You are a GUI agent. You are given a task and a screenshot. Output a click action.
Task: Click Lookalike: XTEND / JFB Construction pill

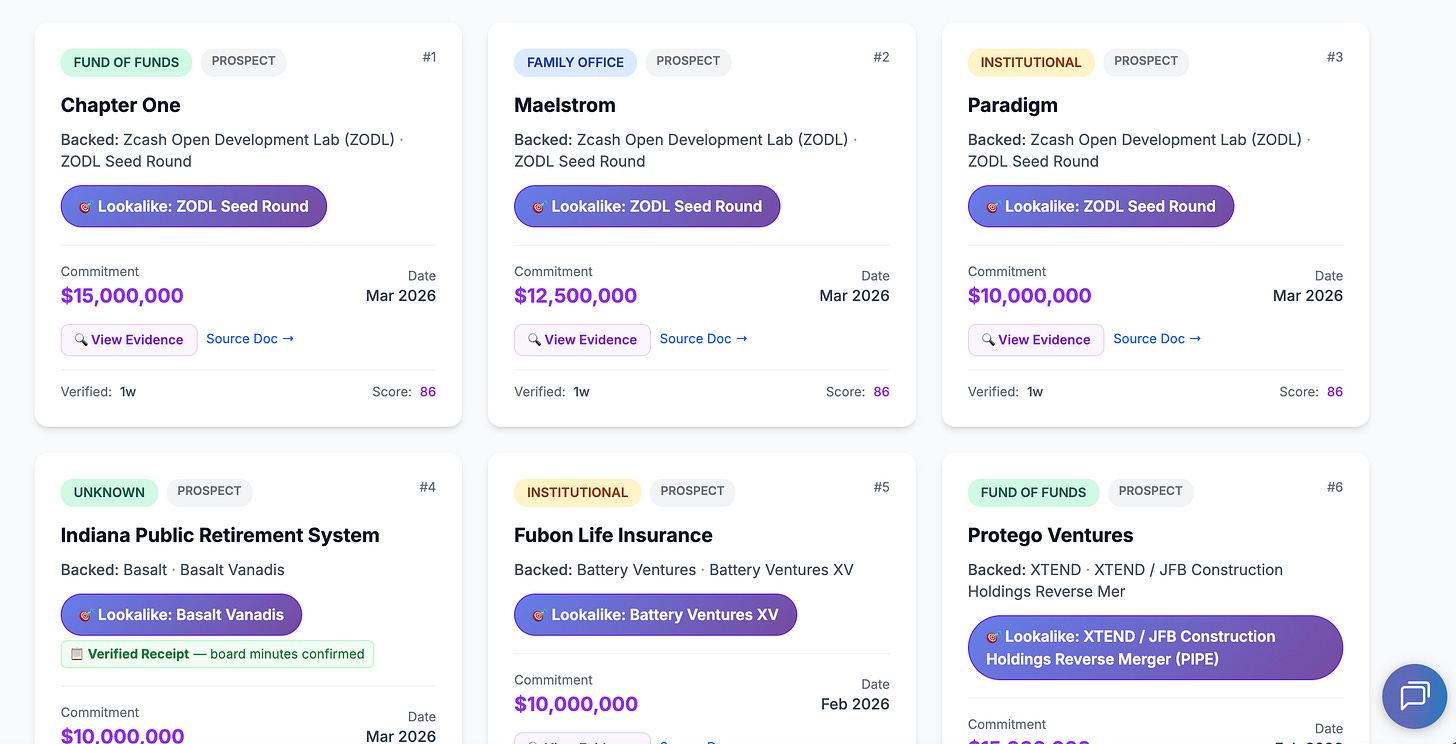[x=1154, y=648]
